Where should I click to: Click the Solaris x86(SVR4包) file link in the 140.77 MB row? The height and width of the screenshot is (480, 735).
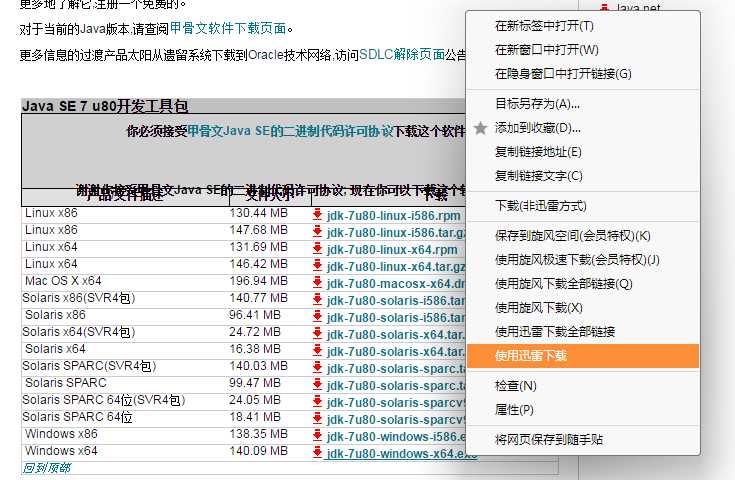point(396,300)
